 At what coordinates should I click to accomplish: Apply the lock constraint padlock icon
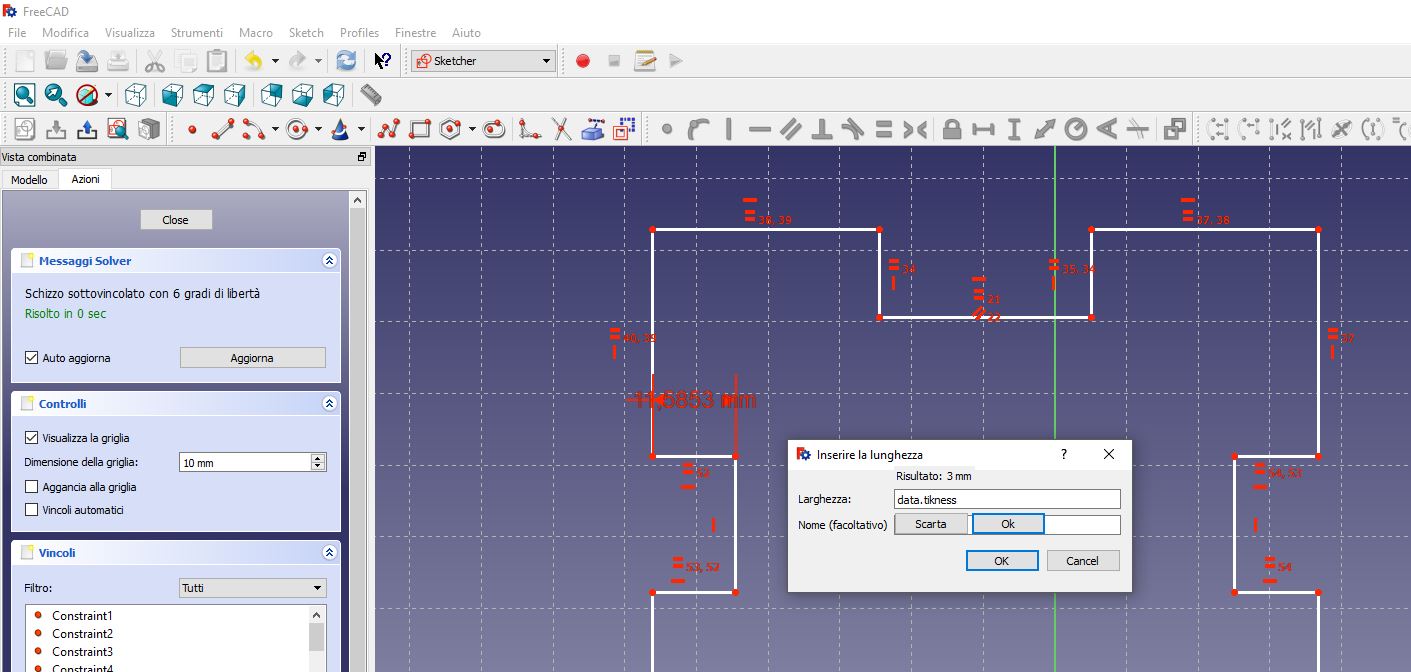[x=952, y=129]
